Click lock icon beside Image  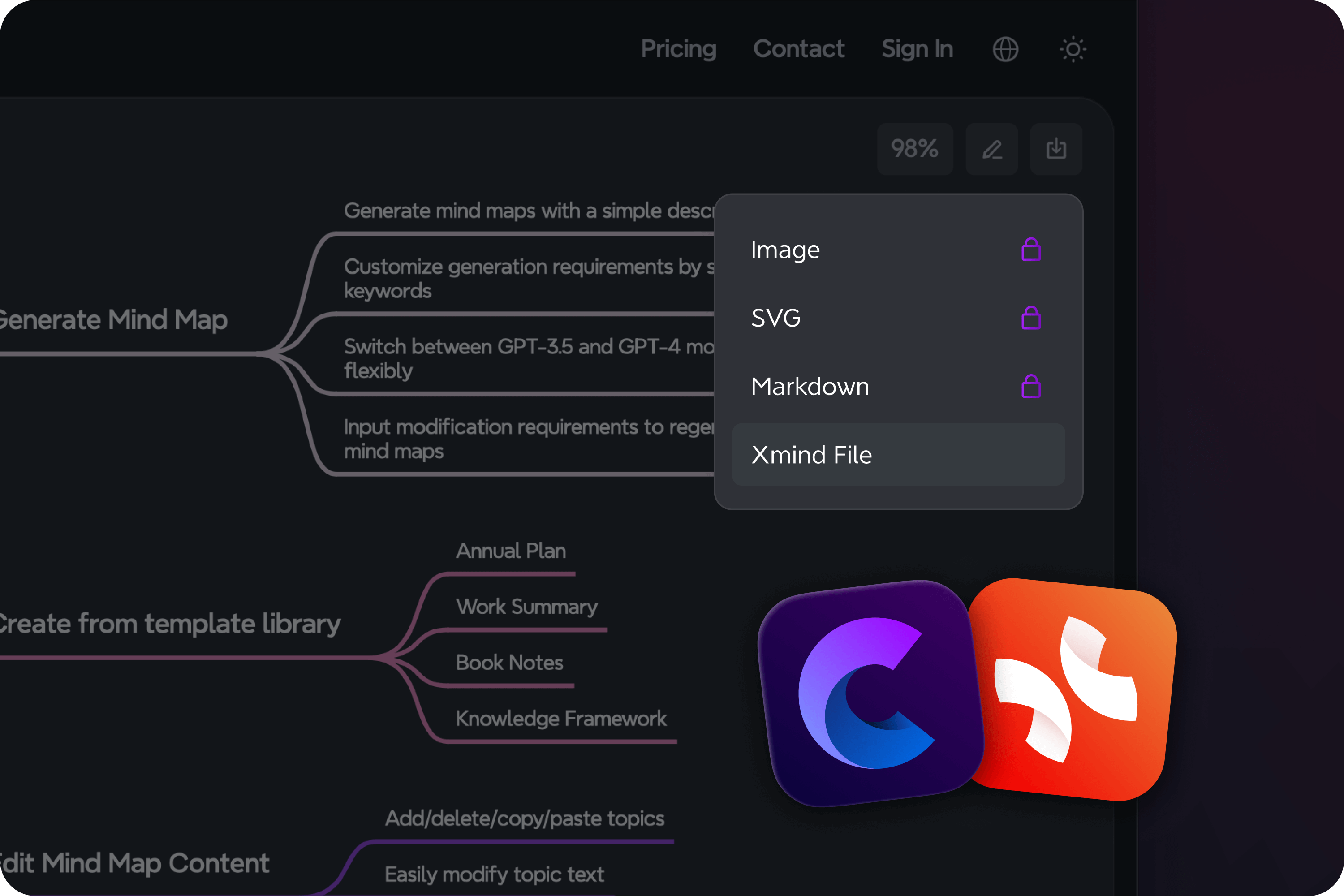(1031, 250)
